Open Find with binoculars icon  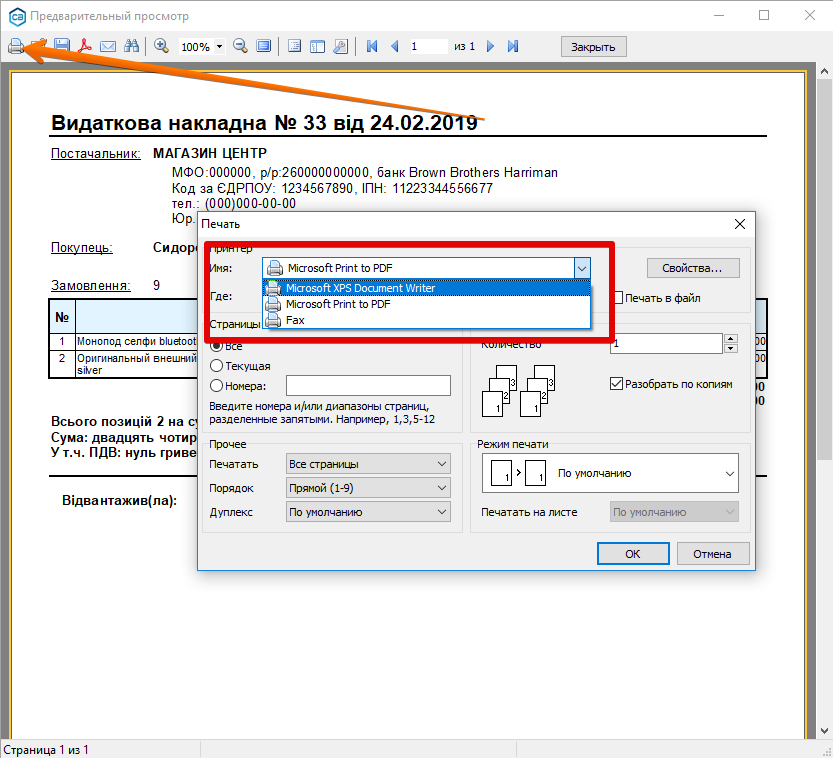[131, 46]
